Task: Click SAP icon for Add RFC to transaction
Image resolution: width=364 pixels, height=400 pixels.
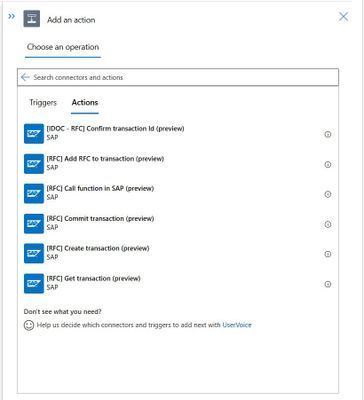Action: (34, 164)
